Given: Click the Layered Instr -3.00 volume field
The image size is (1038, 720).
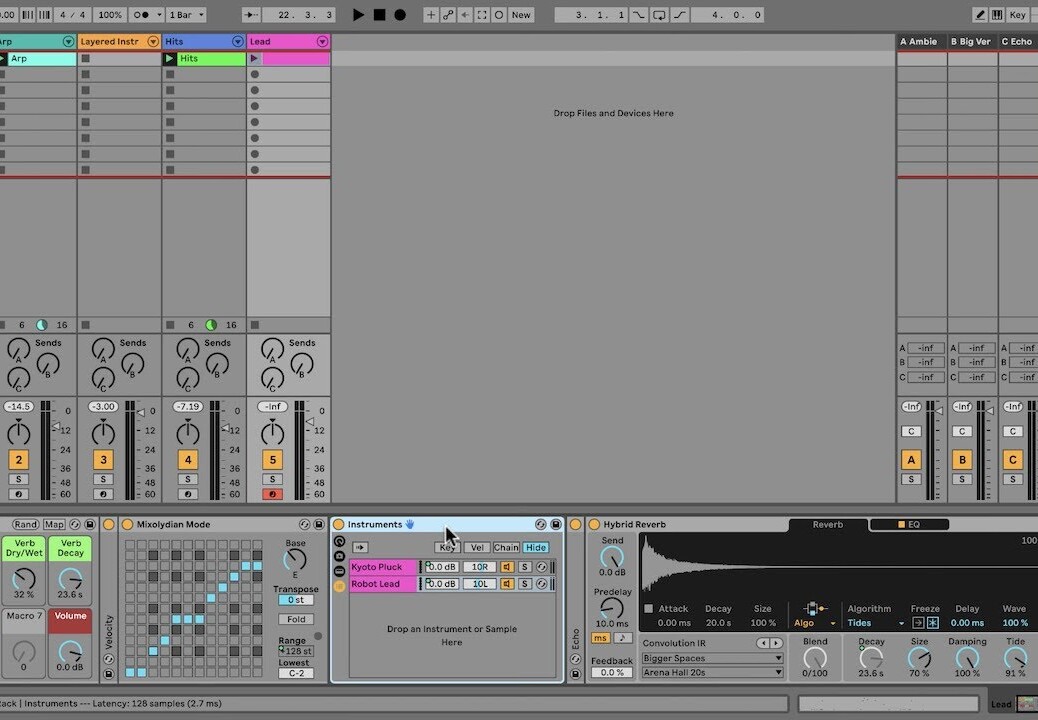Looking at the screenshot, I should coord(103,406).
